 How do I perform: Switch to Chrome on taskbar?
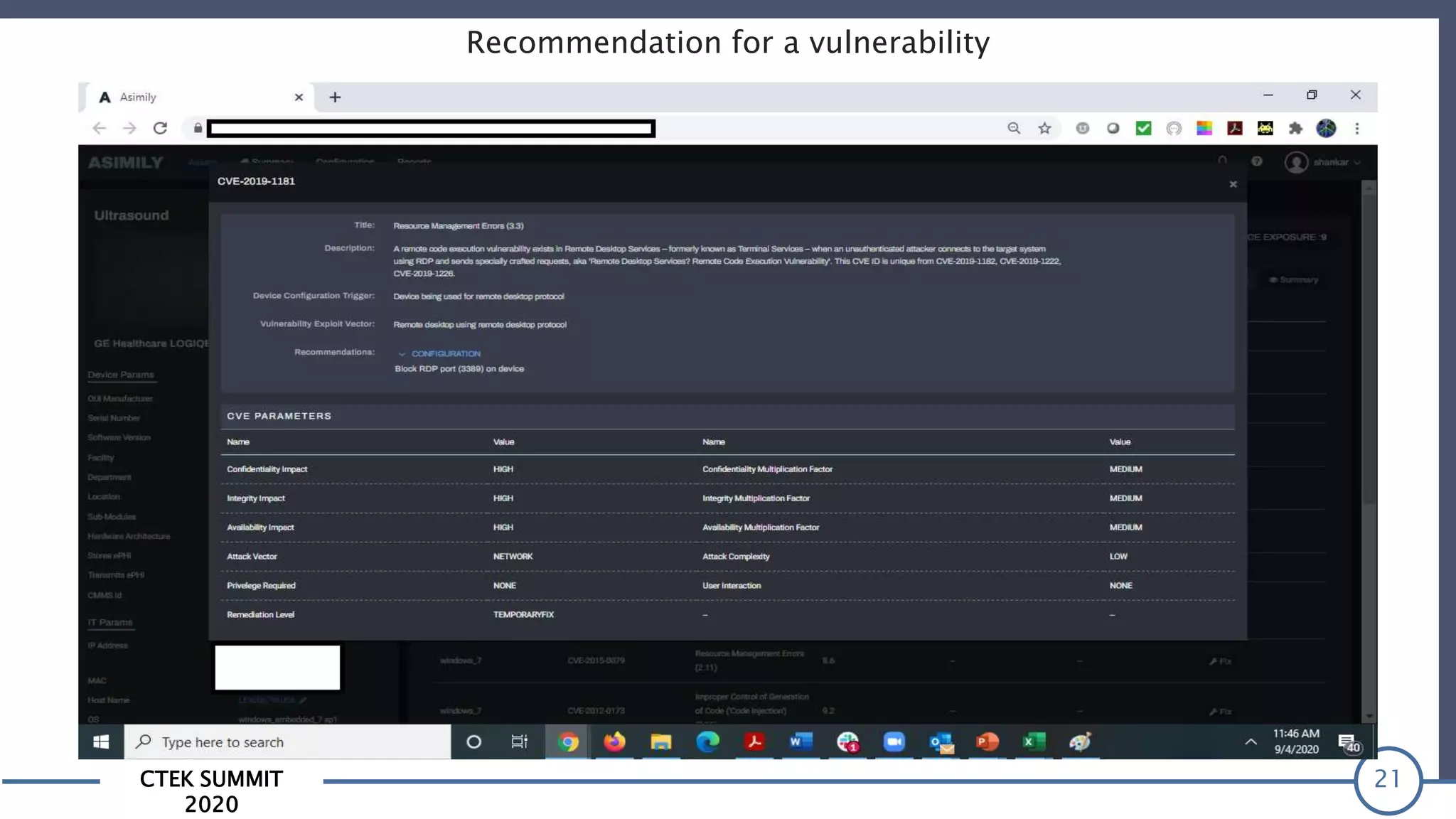(567, 742)
